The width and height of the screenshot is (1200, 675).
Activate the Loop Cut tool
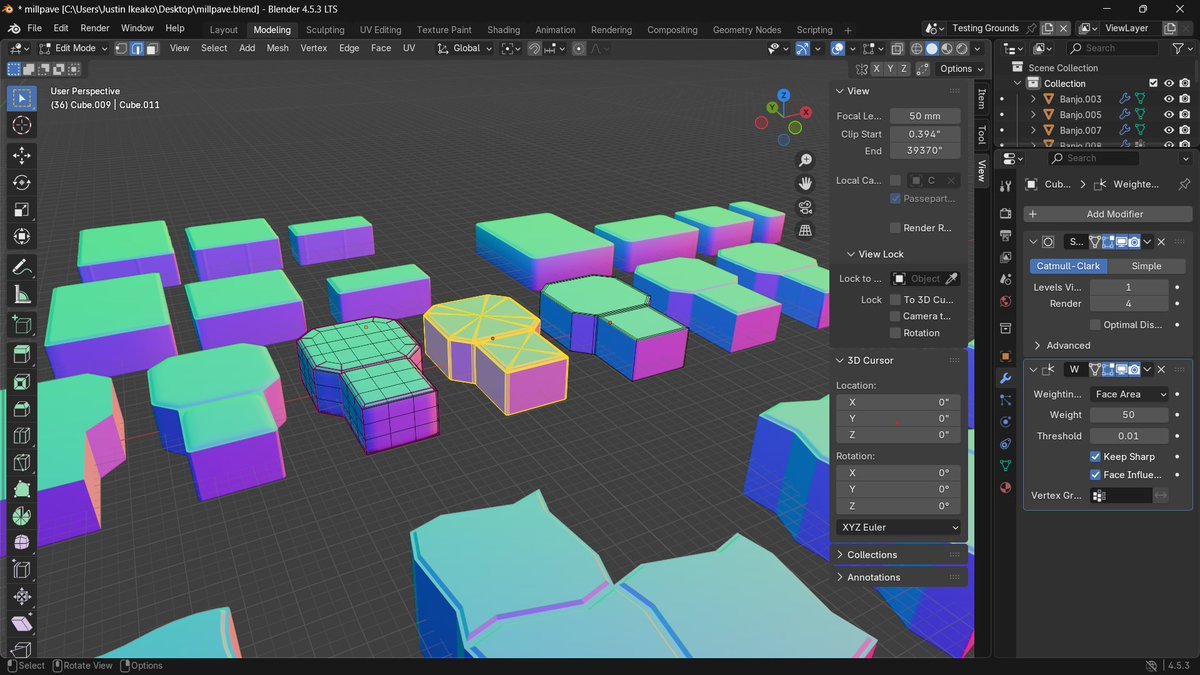22,435
